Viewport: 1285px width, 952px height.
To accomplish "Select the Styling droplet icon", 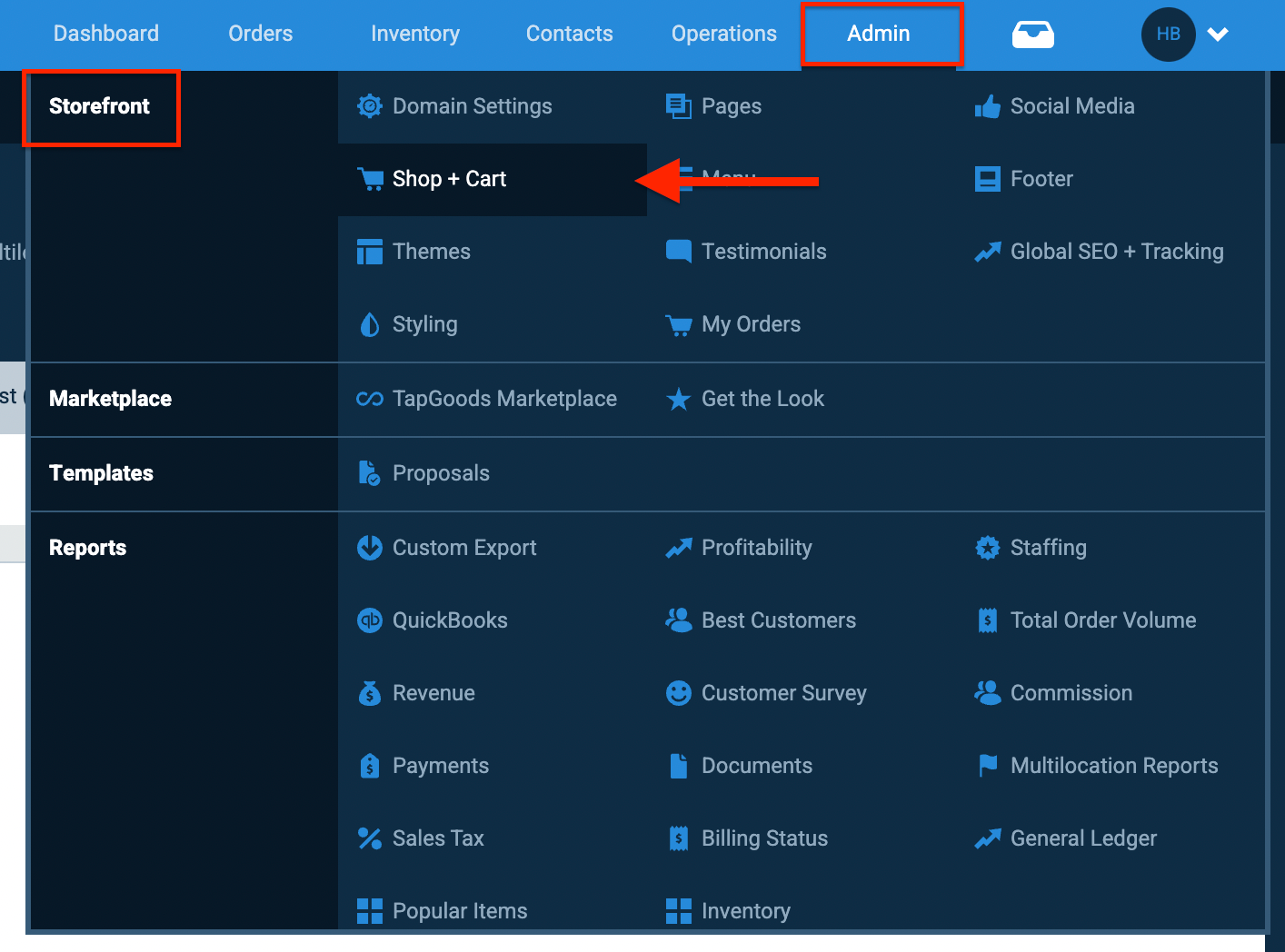I will pyautogui.click(x=370, y=324).
